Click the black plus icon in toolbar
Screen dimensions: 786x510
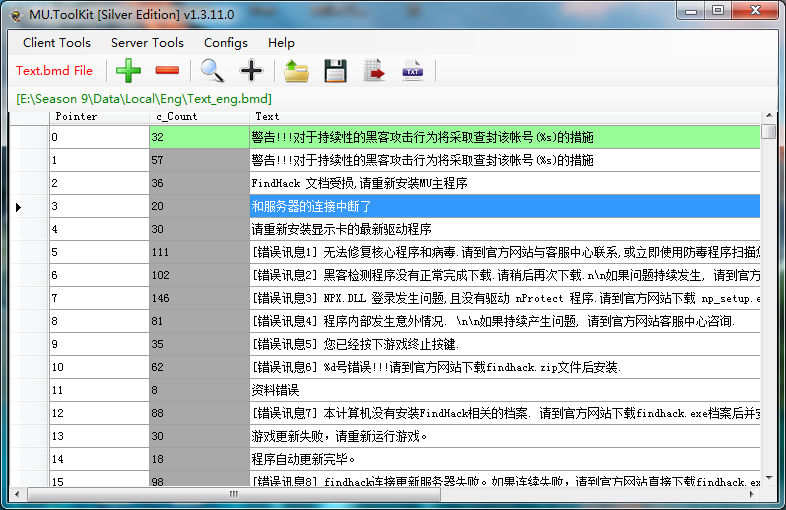click(251, 71)
